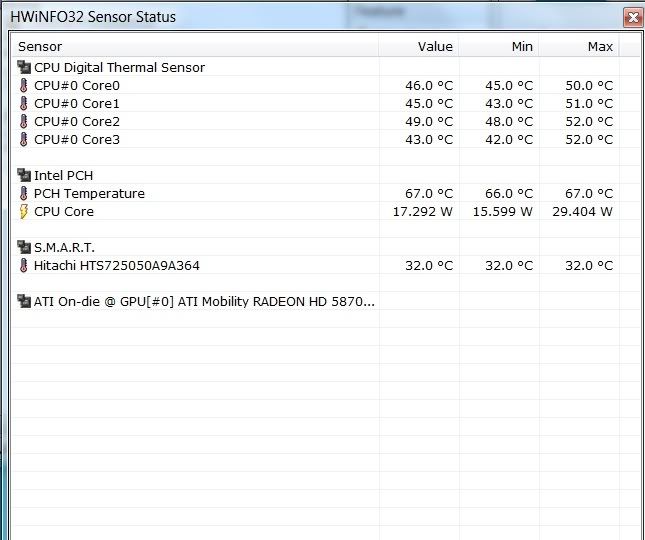The height and width of the screenshot is (540, 645).
Task: Click the CPU Core min 15.599 W
Action: pos(503,212)
